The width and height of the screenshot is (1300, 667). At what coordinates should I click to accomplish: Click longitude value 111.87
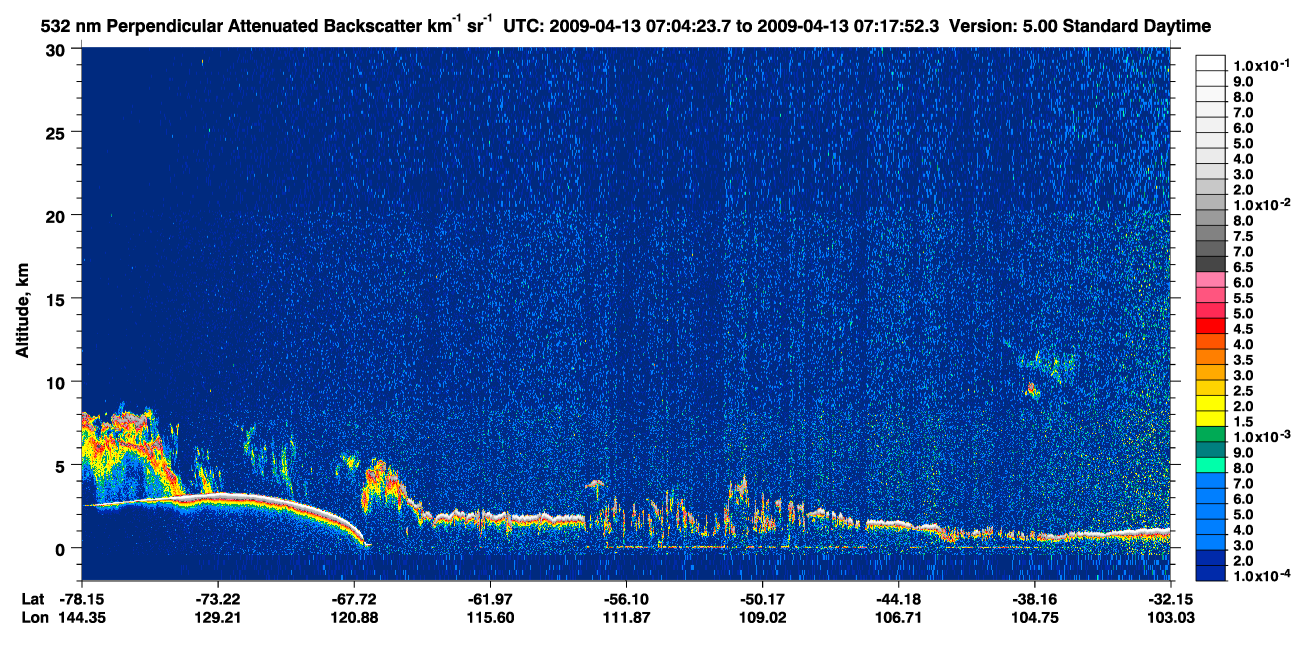(626, 617)
